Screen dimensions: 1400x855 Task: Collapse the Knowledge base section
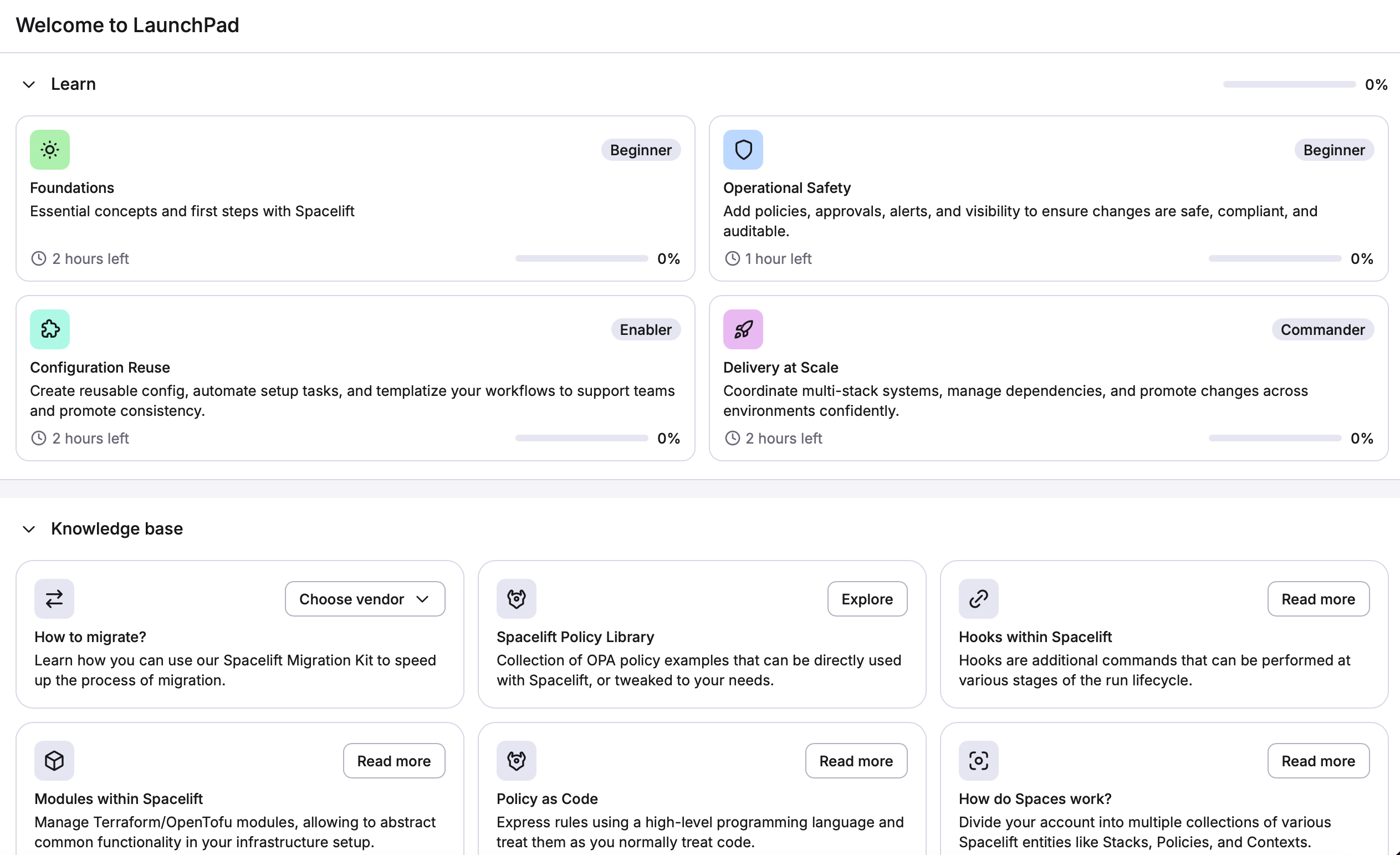tap(29, 530)
